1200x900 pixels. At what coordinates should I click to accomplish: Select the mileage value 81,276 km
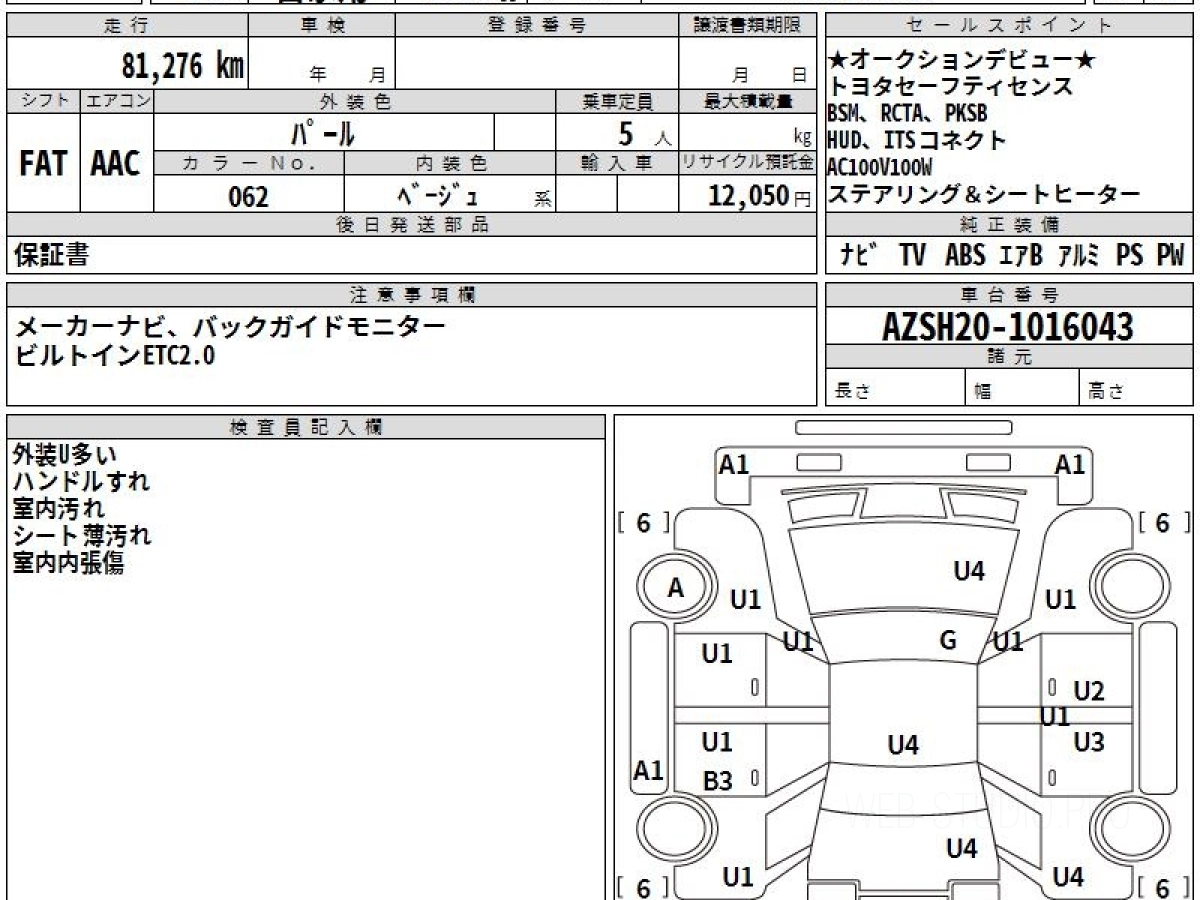[183, 66]
